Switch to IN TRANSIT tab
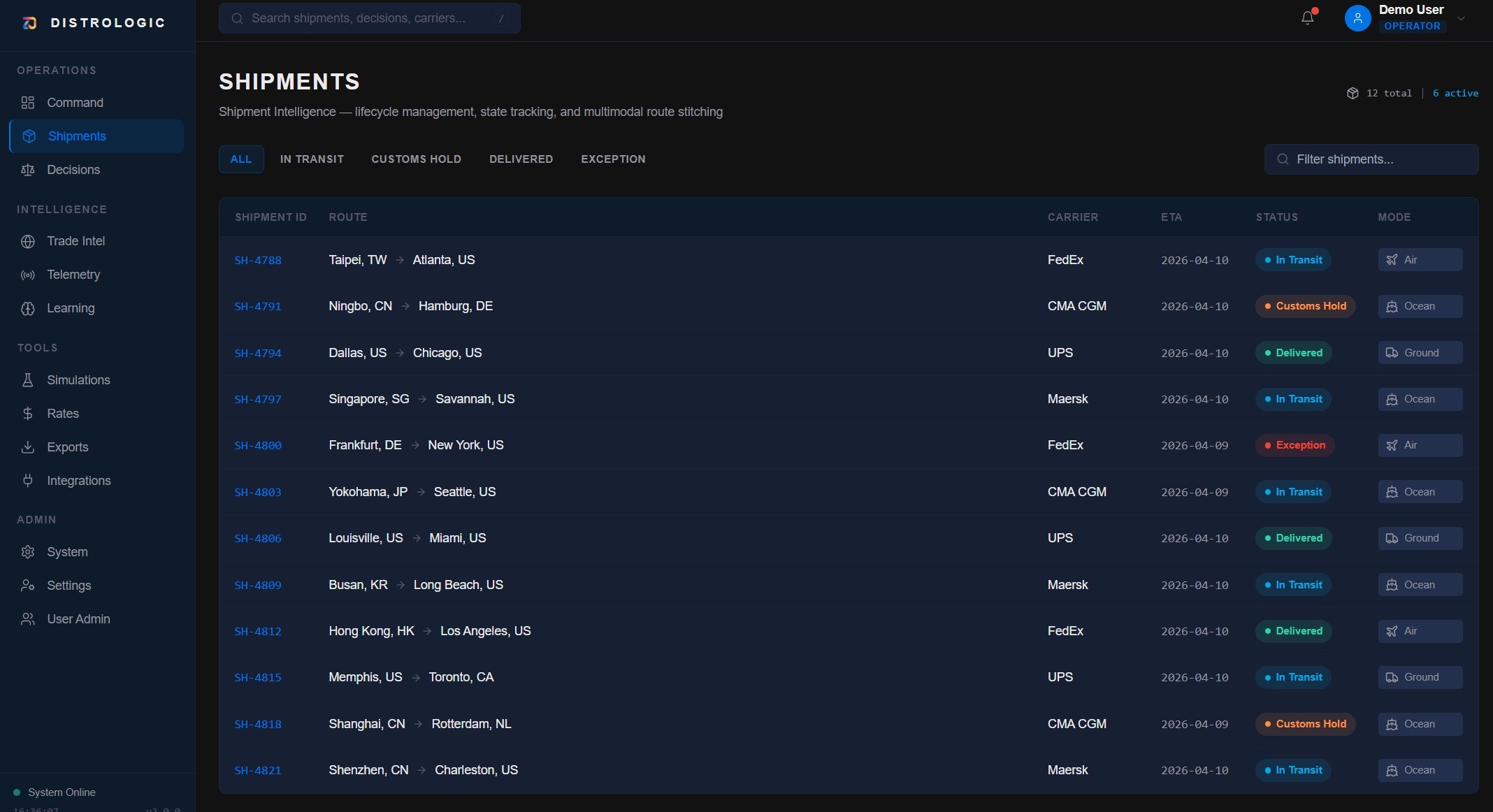Viewport: 1493px width, 812px height. pos(312,159)
